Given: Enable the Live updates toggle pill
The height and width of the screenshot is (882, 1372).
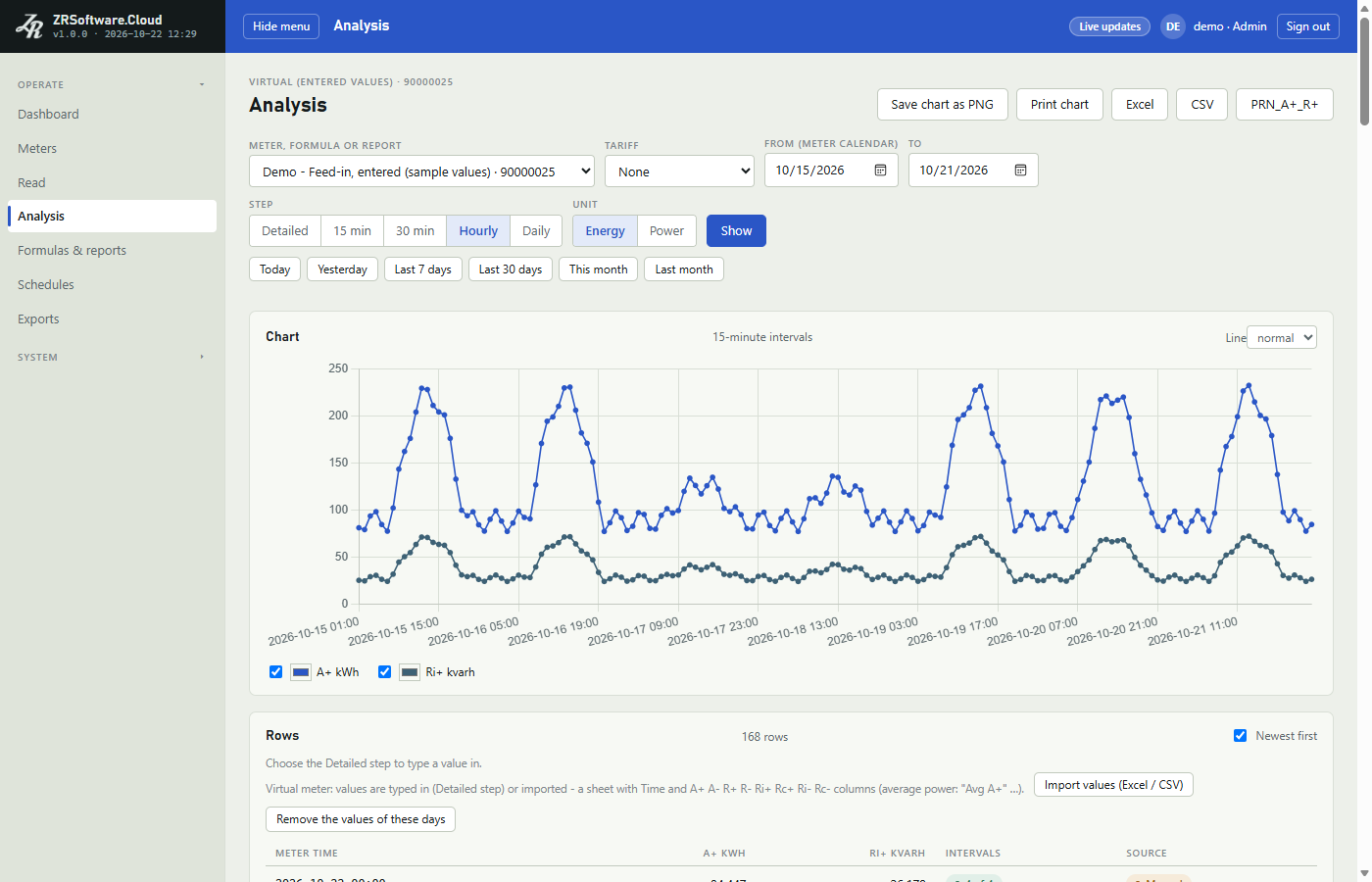Looking at the screenshot, I should pyautogui.click(x=1109, y=26).
